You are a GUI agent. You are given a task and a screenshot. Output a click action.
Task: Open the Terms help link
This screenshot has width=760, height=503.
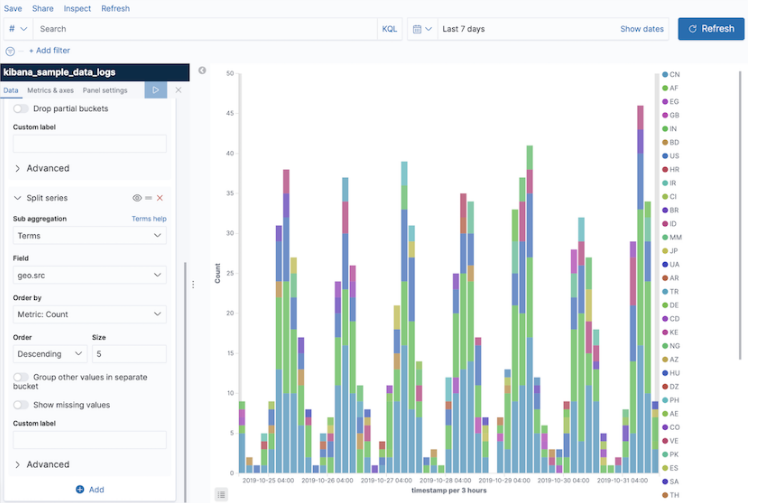pyautogui.click(x=149, y=219)
